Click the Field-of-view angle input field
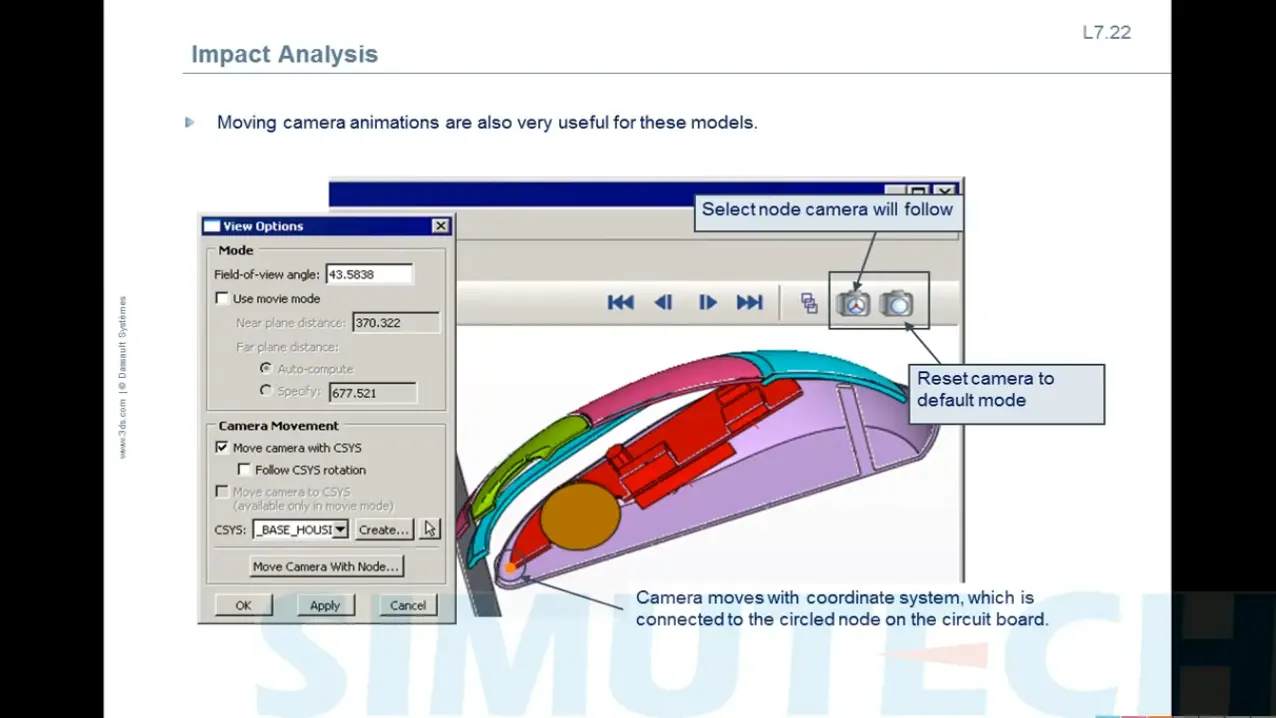 tap(369, 274)
